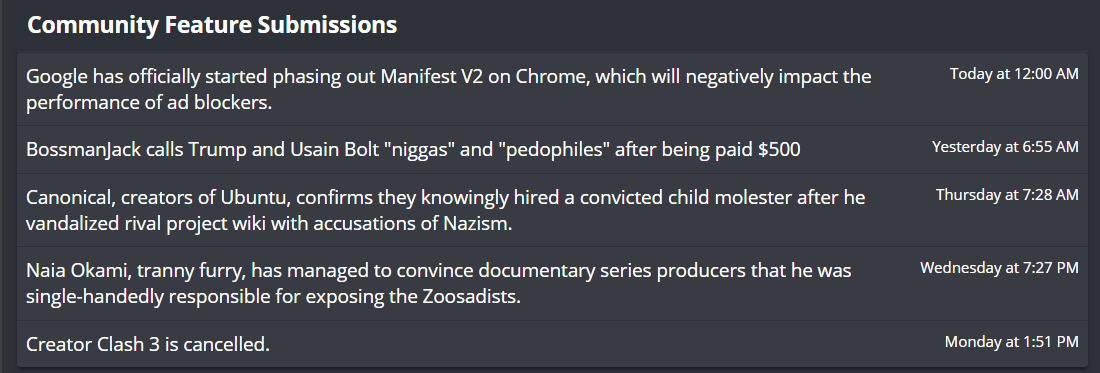The height and width of the screenshot is (373, 1100).
Task: Click the '$500' amount in second submission
Action: coord(779,149)
